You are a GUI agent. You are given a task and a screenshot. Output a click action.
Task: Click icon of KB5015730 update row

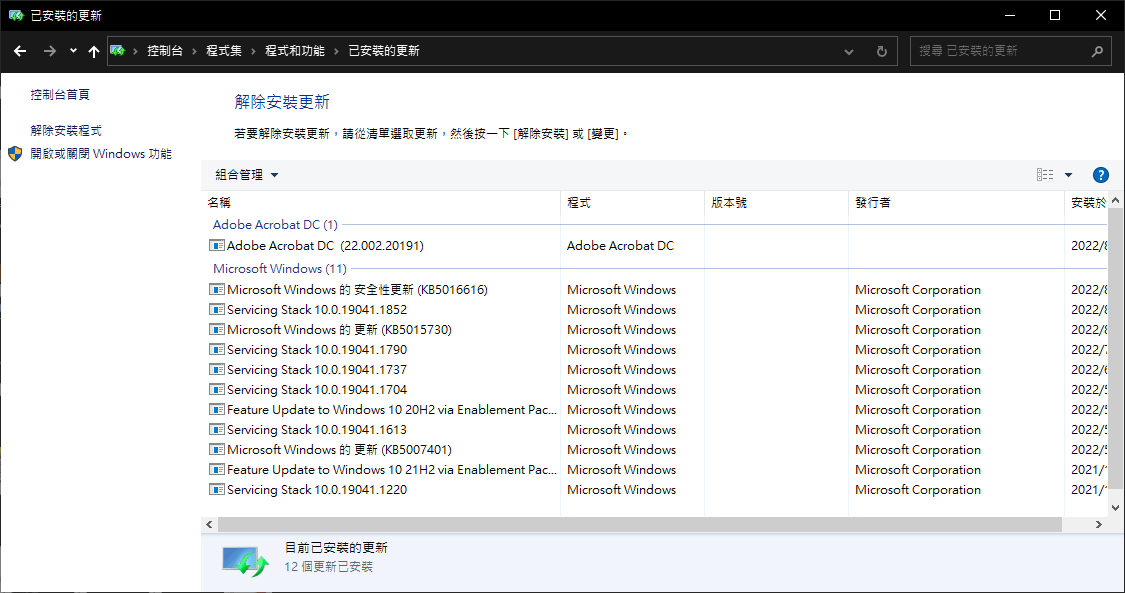point(217,330)
